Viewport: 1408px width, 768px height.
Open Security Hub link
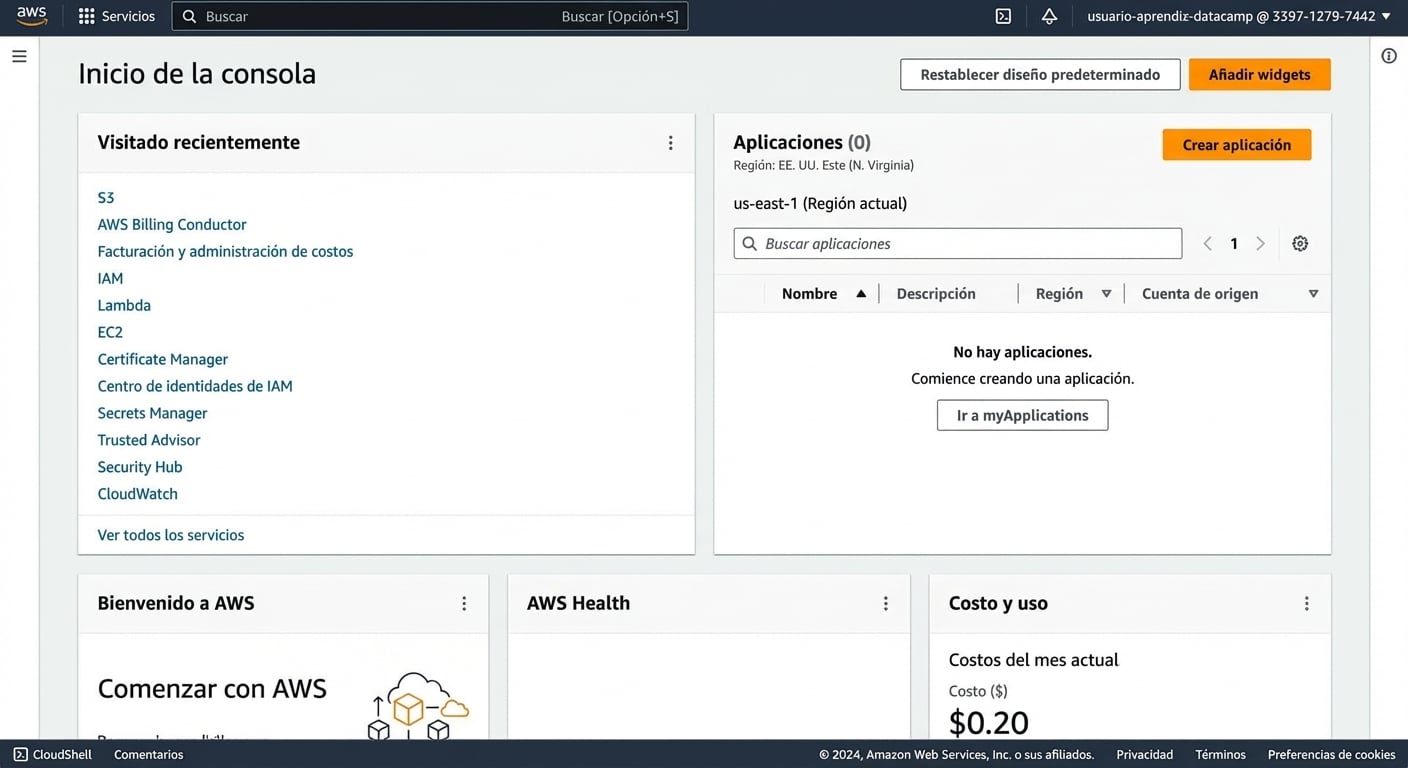(x=140, y=468)
